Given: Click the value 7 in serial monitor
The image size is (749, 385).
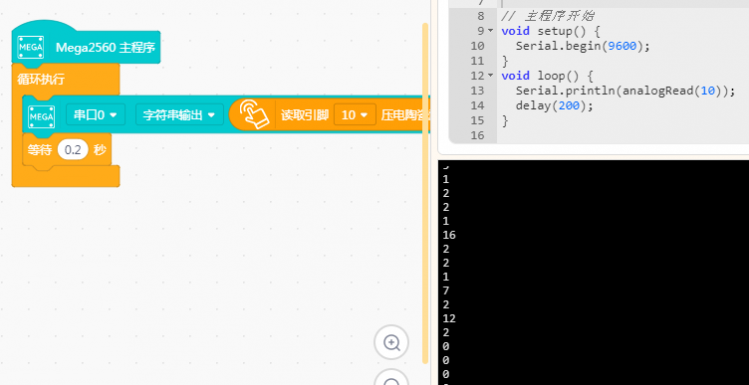Looking at the screenshot, I should (446, 290).
